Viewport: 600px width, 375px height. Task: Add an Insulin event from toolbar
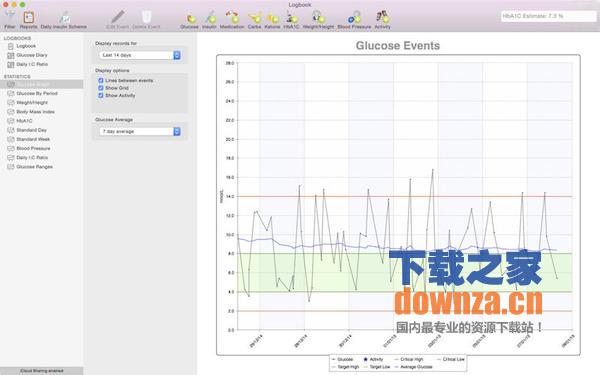pyautogui.click(x=209, y=19)
